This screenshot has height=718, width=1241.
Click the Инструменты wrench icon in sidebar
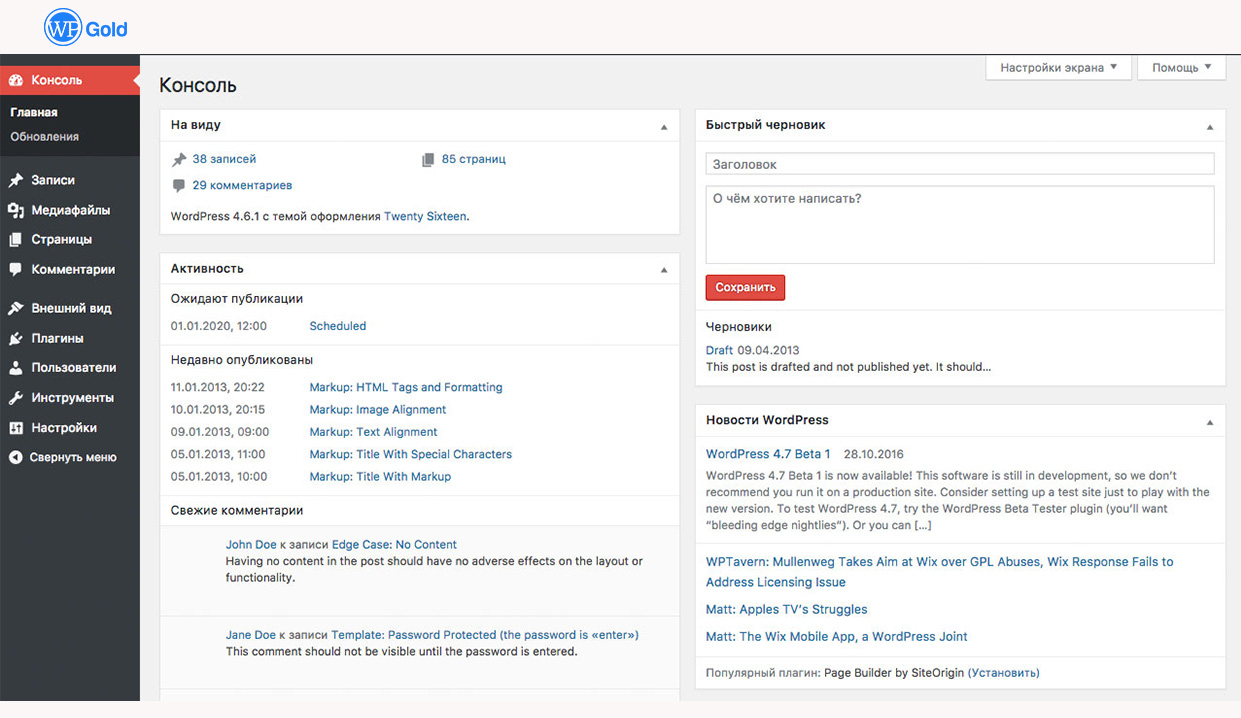[x=15, y=398]
